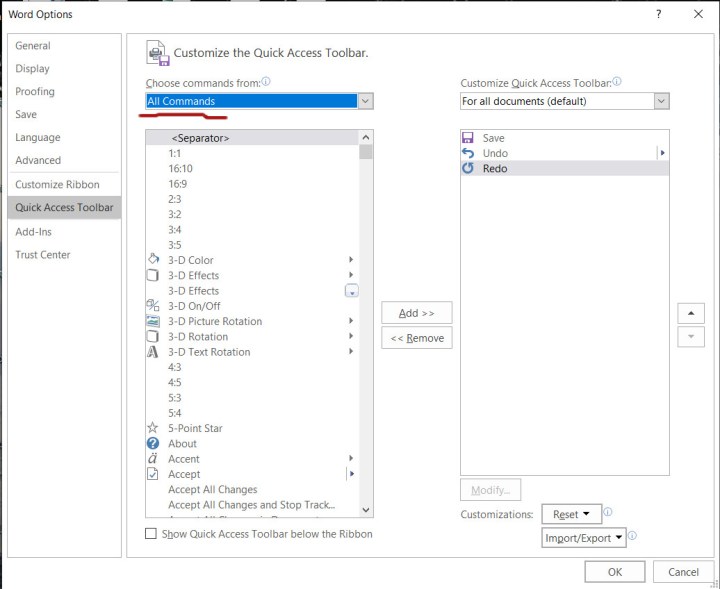720x589 pixels.
Task: Click the Add >> button
Action: pyautogui.click(x=417, y=313)
